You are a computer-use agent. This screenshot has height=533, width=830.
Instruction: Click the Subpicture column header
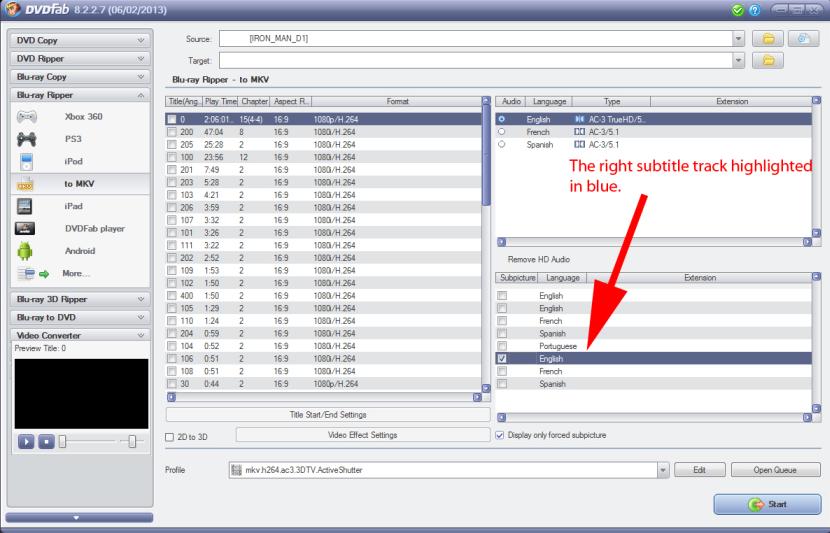coord(517,278)
